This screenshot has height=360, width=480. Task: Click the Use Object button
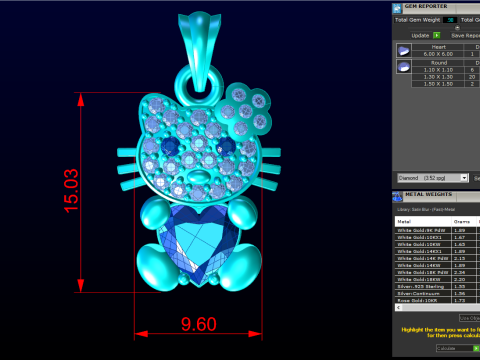469,318
